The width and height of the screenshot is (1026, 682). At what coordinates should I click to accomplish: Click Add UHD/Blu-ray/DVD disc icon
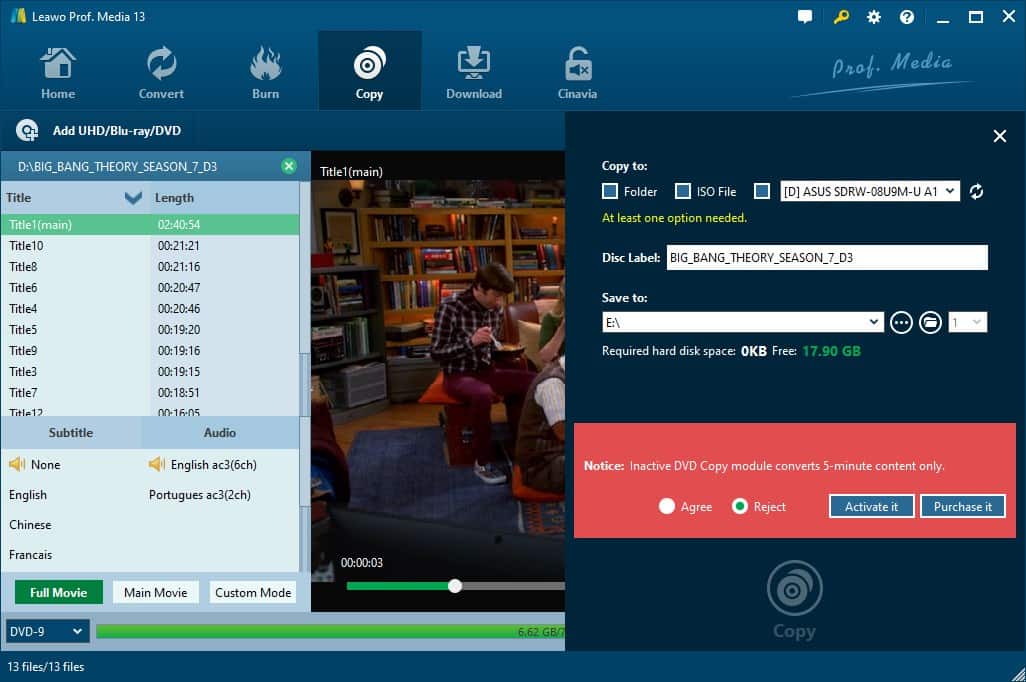(27, 131)
